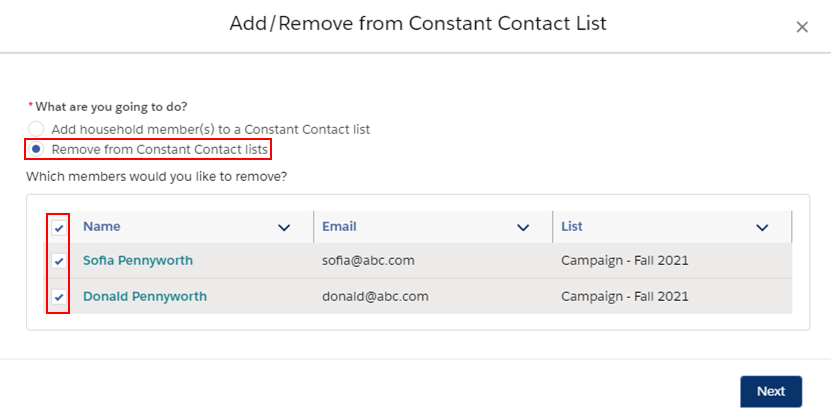
Task: Uncheck the Donald Pennyworth row checkbox
Action: pos(59,297)
